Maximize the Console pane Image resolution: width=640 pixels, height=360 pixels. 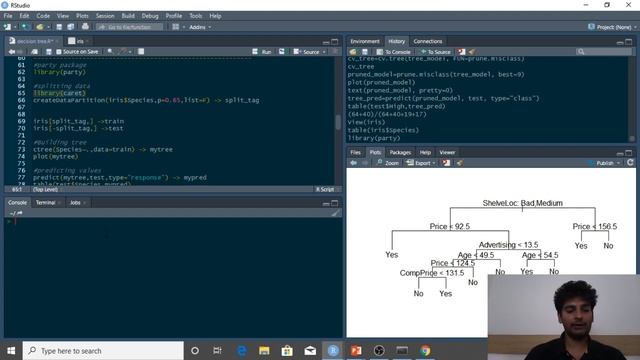tap(335, 203)
